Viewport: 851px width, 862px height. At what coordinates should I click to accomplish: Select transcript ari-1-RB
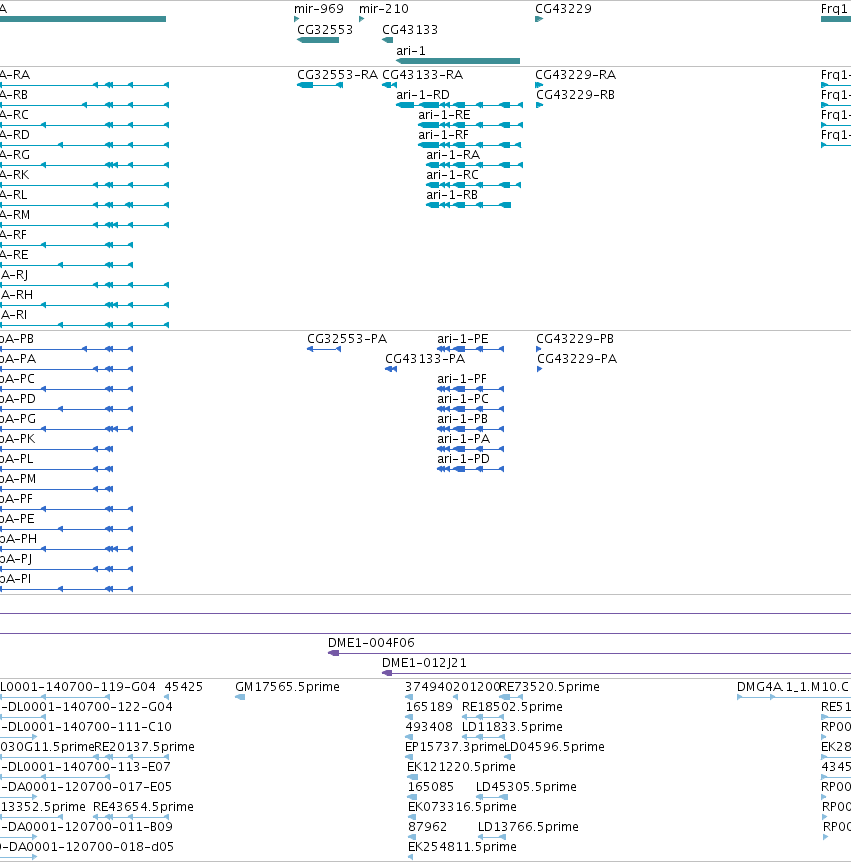click(468, 205)
